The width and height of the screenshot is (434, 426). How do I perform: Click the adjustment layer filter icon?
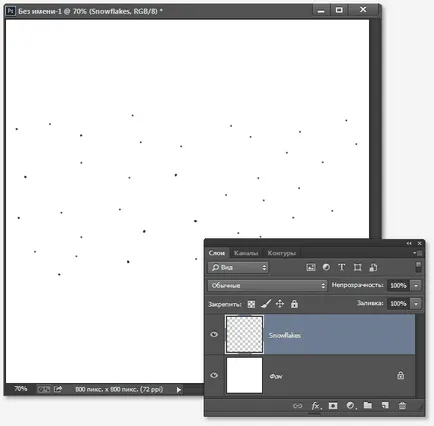[x=326, y=267]
